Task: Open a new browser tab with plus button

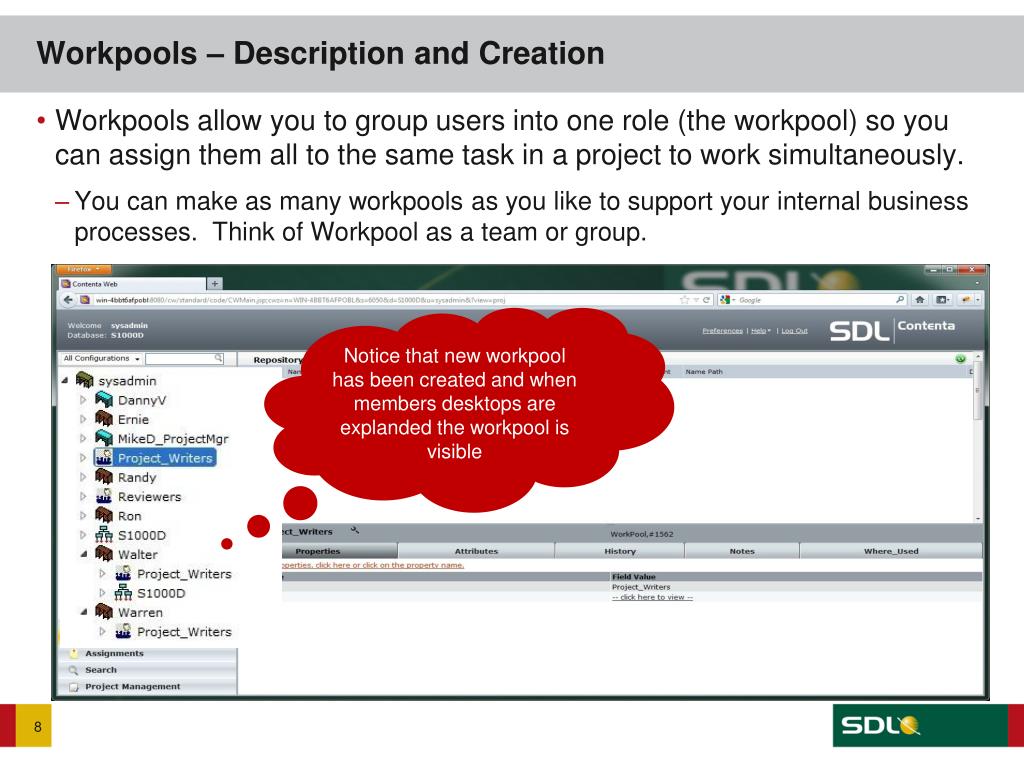Action: pos(214,283)
